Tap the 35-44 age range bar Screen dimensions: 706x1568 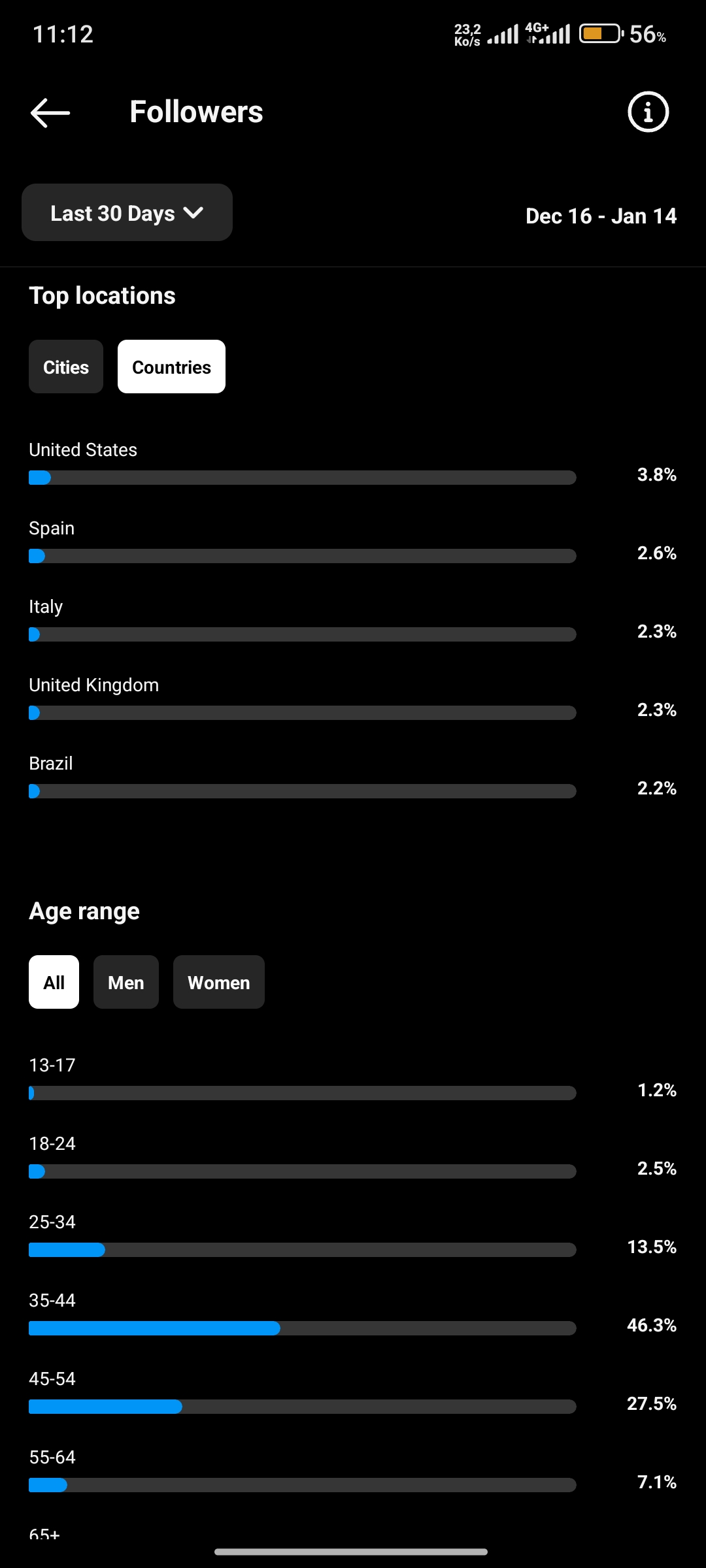tap(303, 1328)
